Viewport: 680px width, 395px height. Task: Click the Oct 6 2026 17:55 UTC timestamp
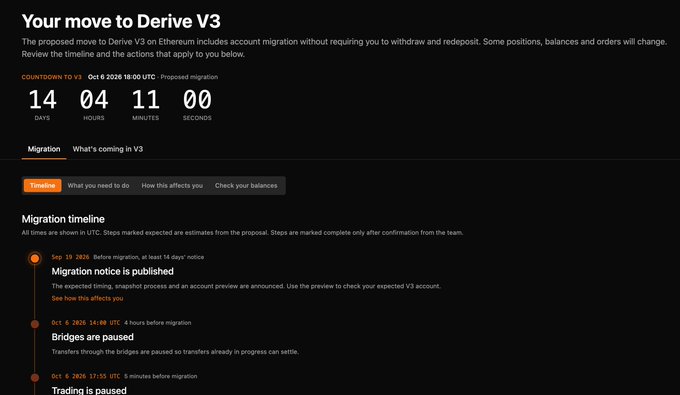click(86, 376)
